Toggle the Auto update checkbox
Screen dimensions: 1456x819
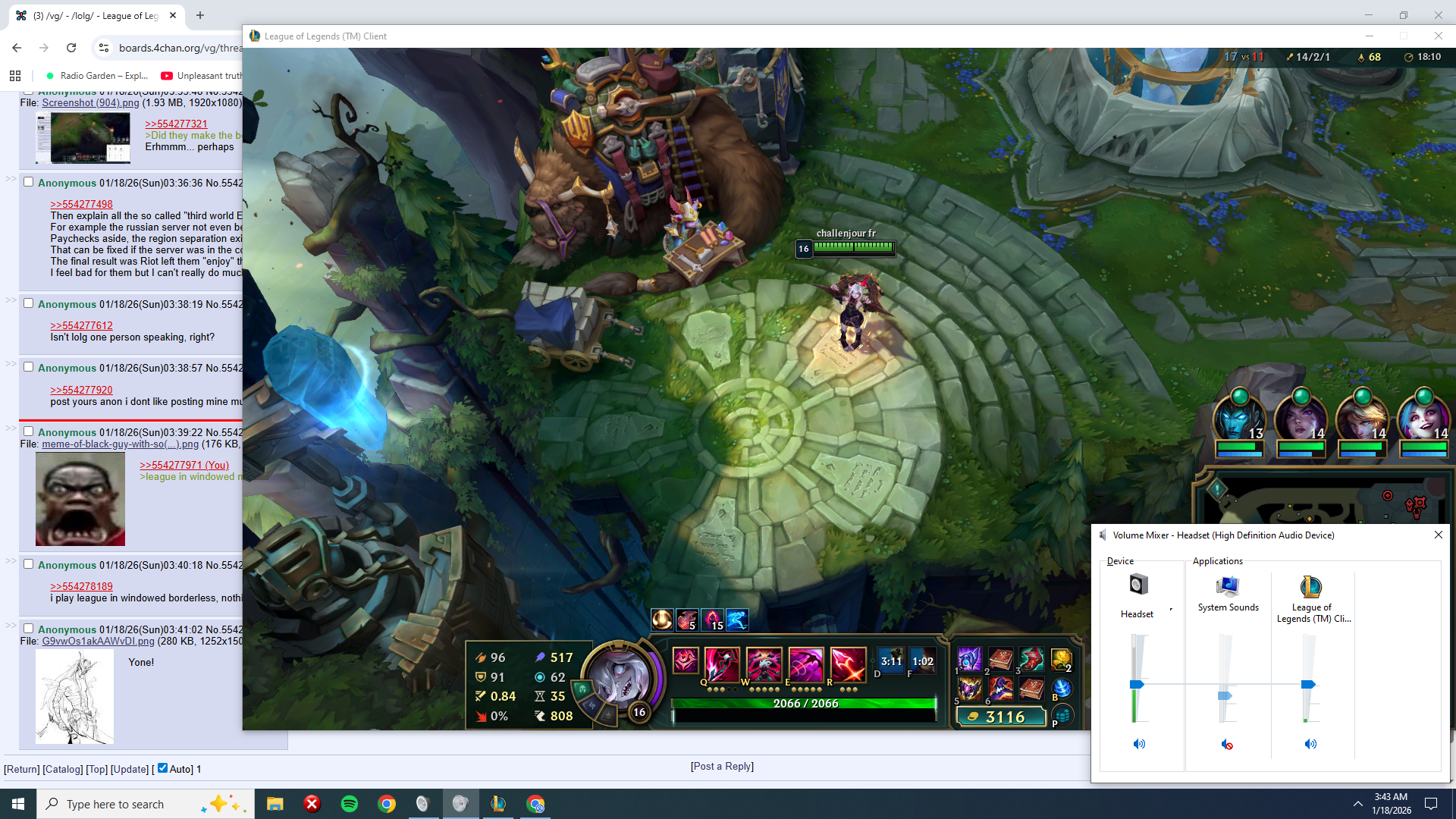pyautogui.click(x=162, y=768)
